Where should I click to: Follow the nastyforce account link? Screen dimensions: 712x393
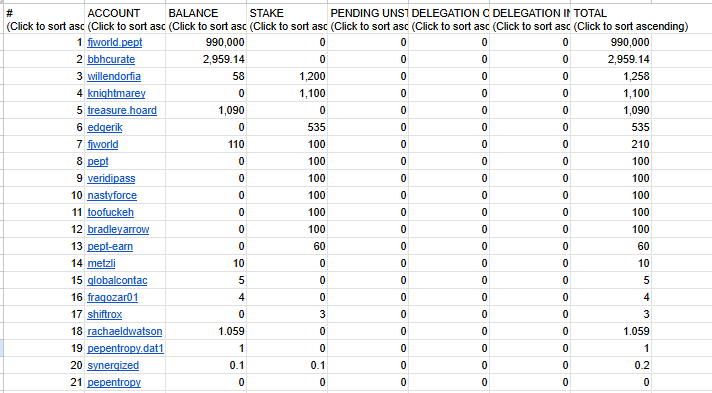pyautogui.click(x=112, y=195)
